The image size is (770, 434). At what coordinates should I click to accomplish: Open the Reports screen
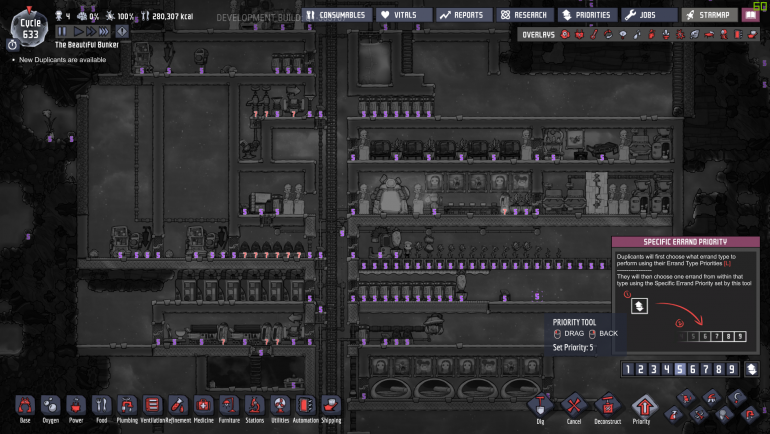click(x=464, y=15)
